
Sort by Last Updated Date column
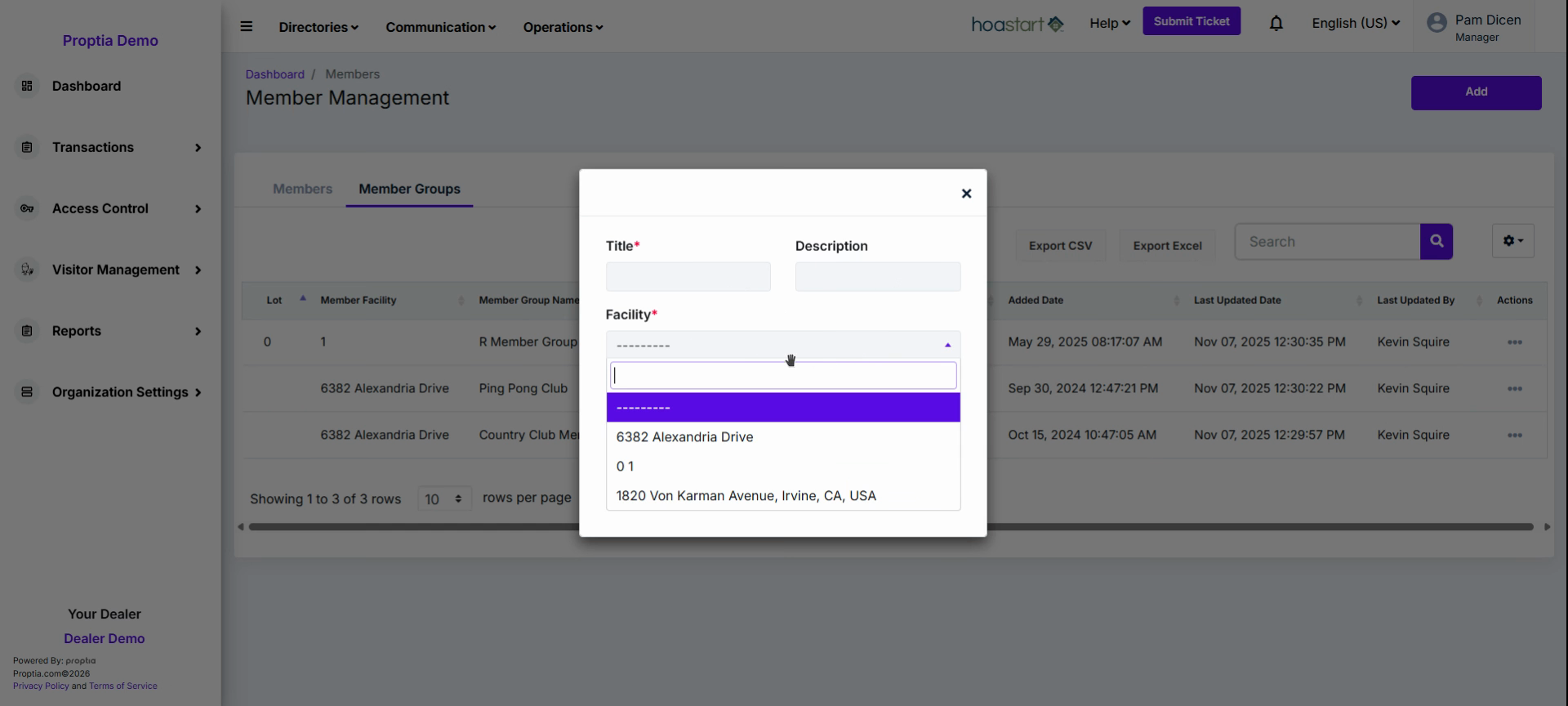pyautogui.click(x=1278, y=300)
